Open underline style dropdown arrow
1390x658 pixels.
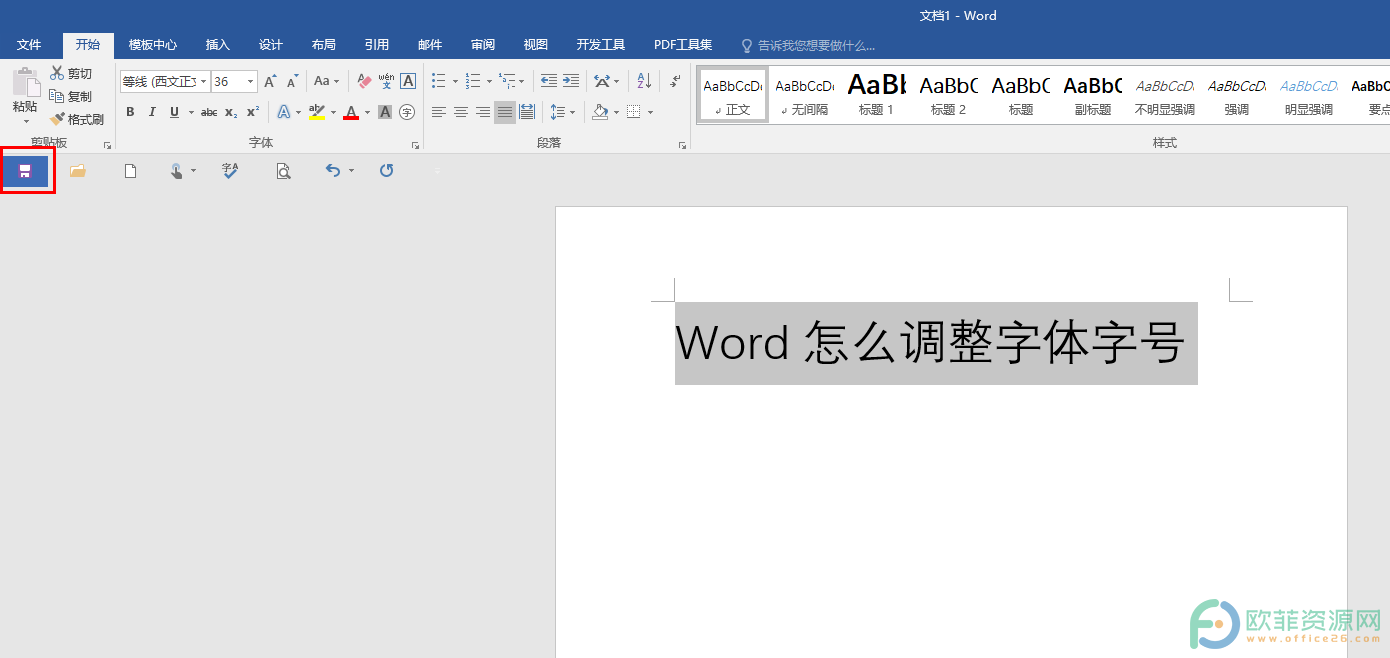click(x=190, y=112)
